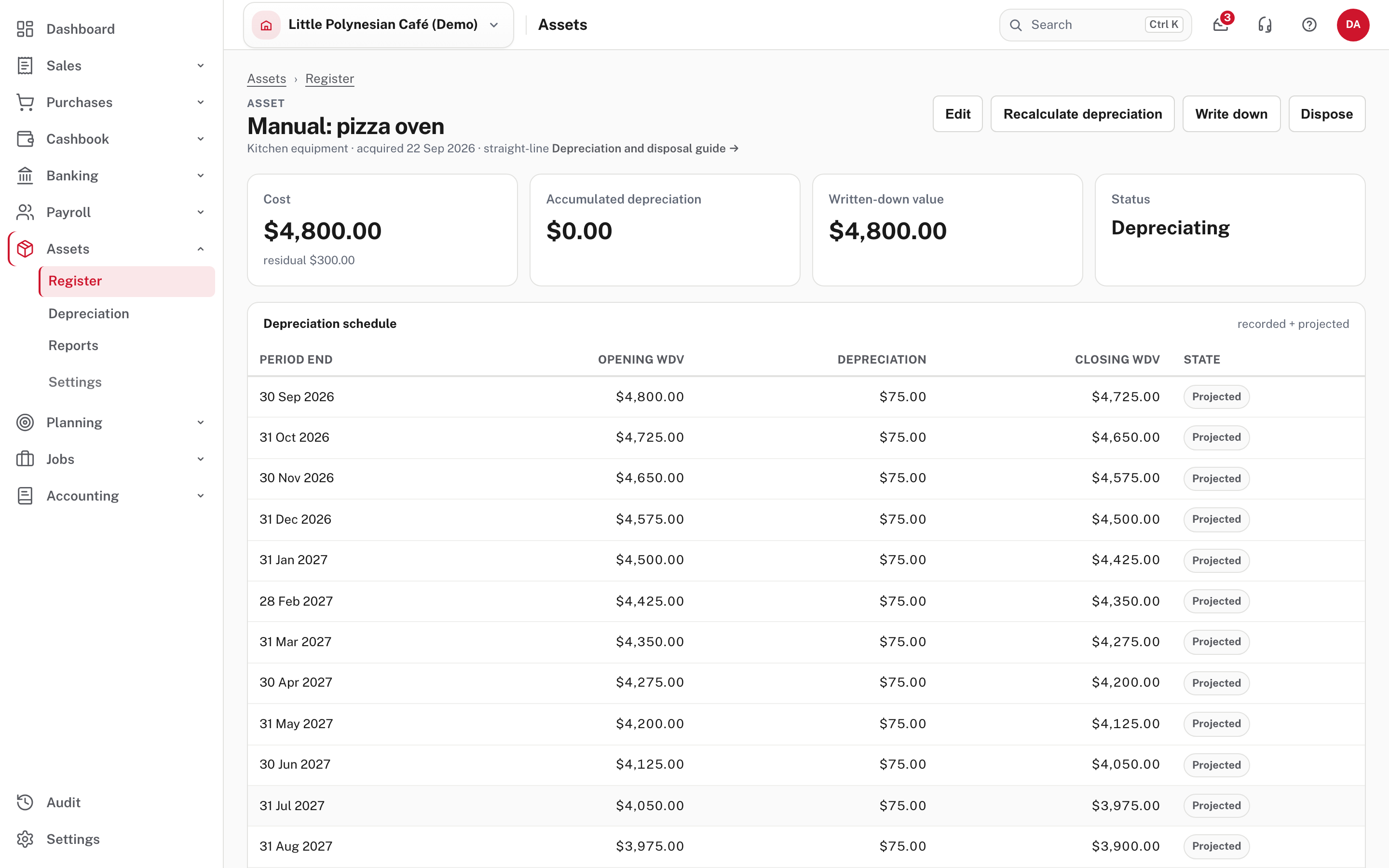This screenshot has height=868, width=1389.
Task: Select Depreciation in the Assets submenu
Action: [89, 313]
